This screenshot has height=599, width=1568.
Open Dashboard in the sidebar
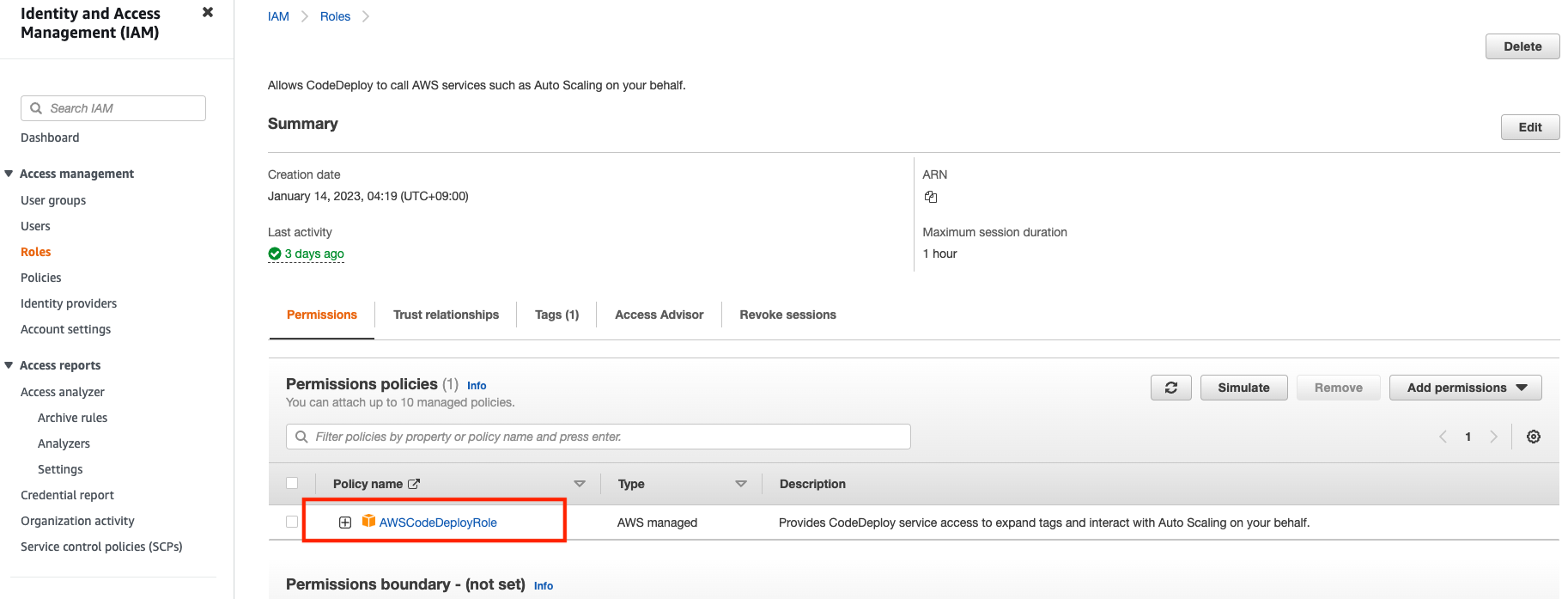(x=50, y=138)
